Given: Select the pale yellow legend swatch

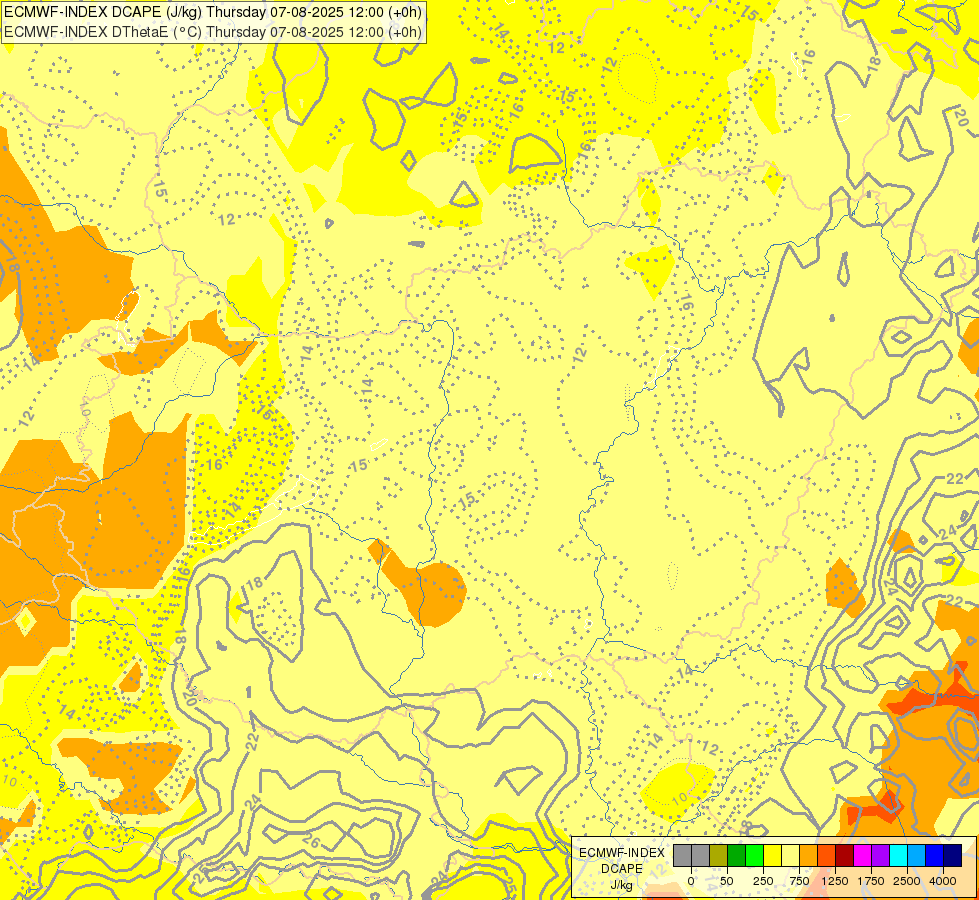Looking at the screenshot, I should [790, 855].
